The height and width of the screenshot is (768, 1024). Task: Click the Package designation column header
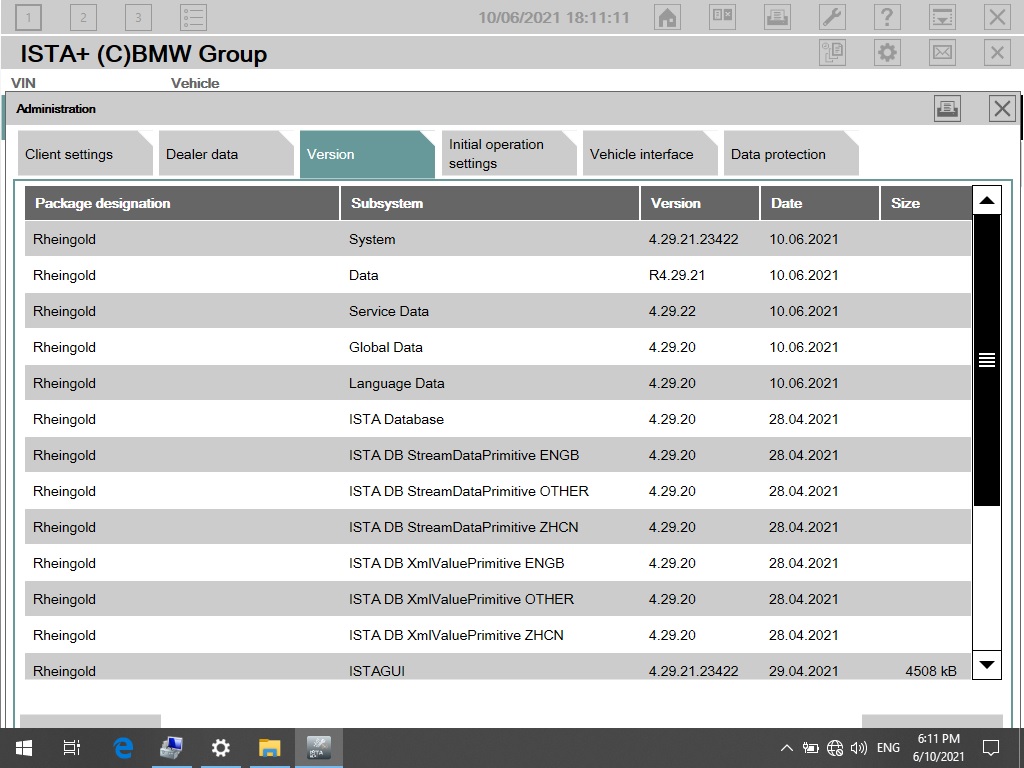point(182,203)
